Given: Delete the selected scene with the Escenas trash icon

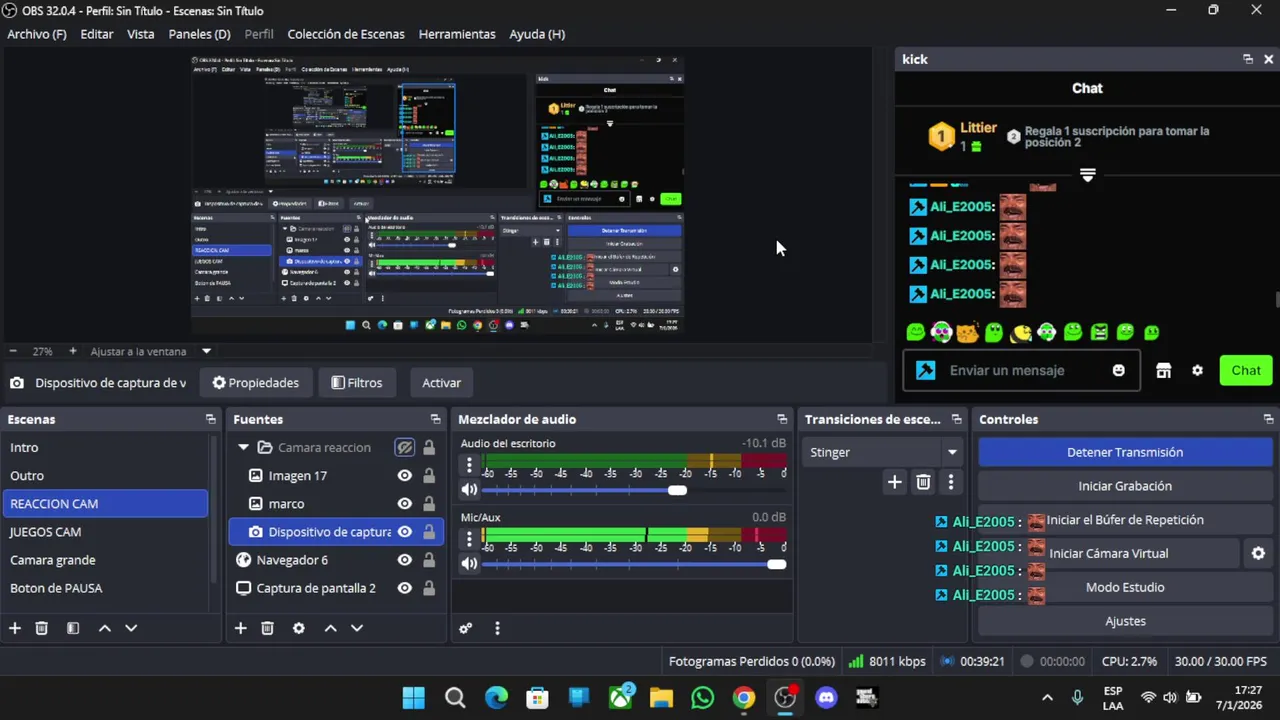Looking at the screenshot, I should 42,628.
